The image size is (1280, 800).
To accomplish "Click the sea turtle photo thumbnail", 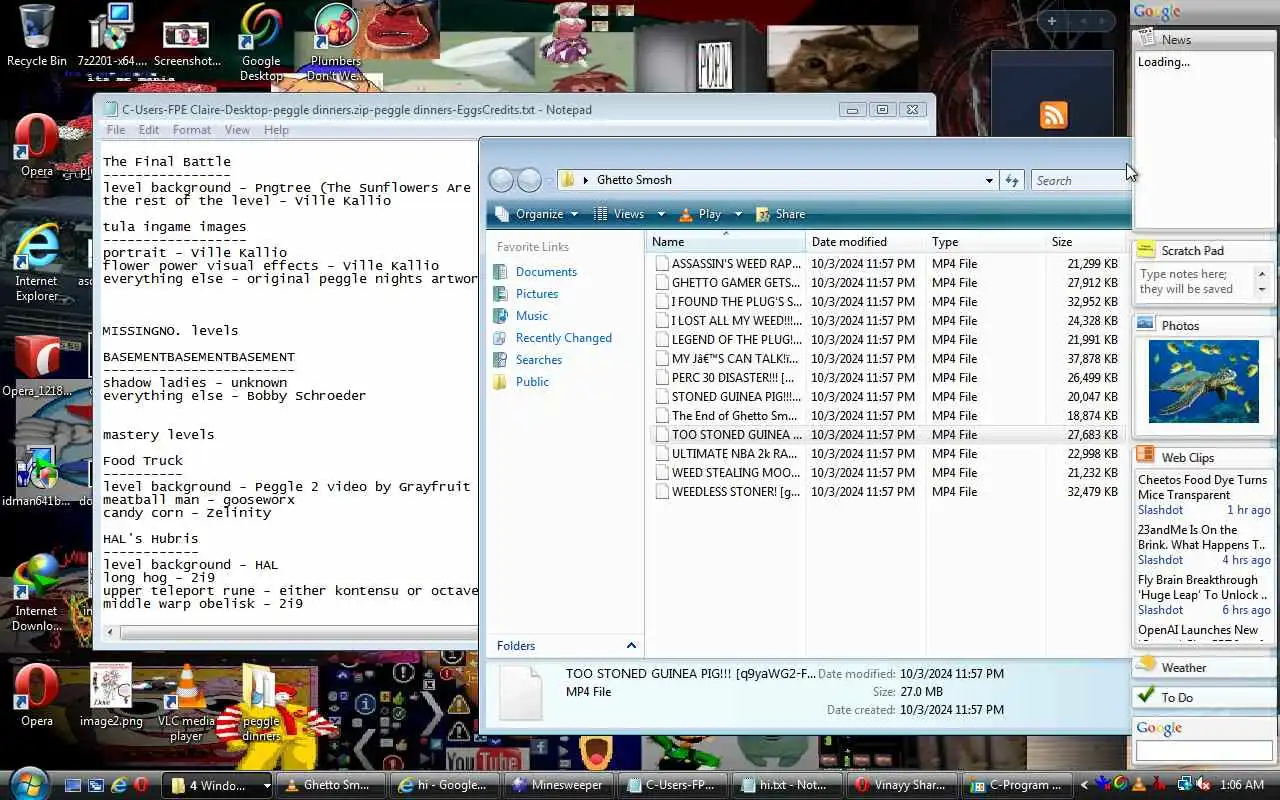I will pos(1203,381).
